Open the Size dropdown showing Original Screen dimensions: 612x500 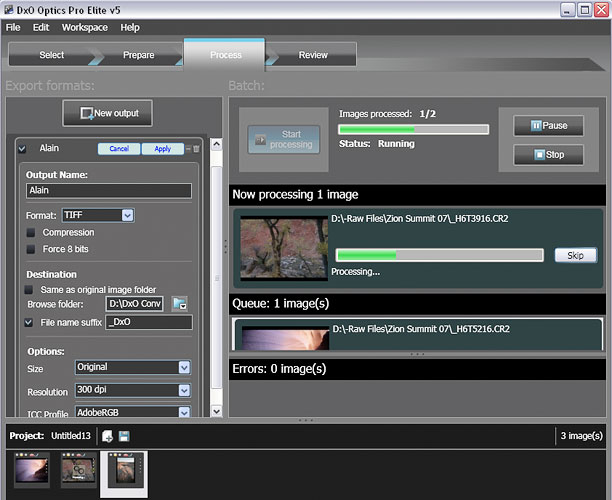click(x=184, y=367)
